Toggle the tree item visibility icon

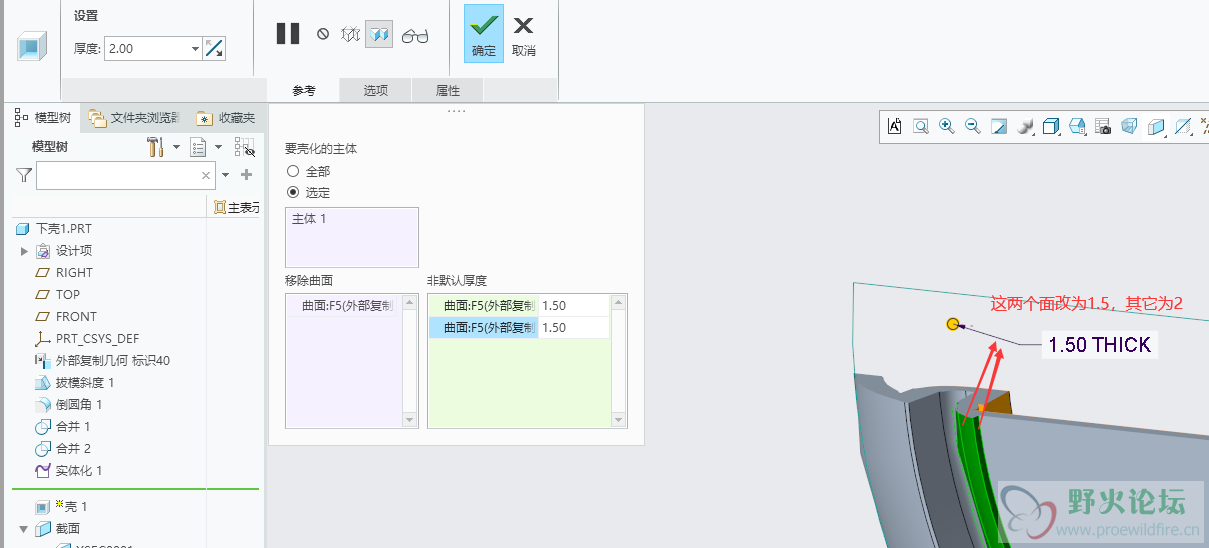pos(244,148)
